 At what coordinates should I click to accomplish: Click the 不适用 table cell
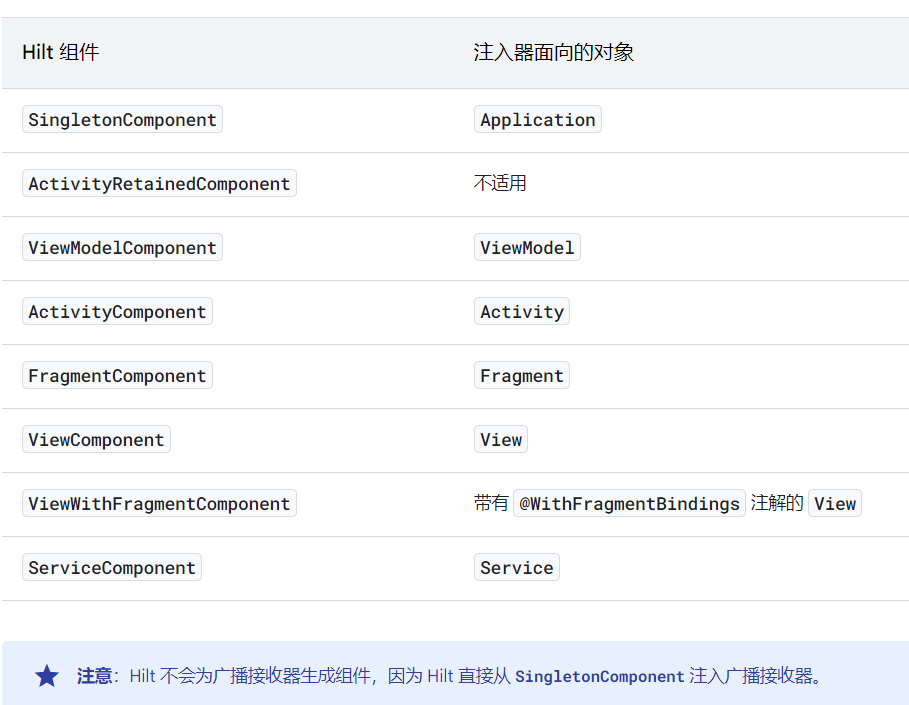[x=495, y=183]
